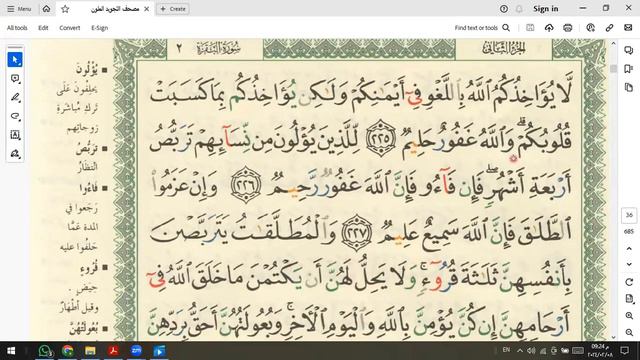The image size is (640, 360).
Task: Click the page display settings icon
Action: click(629, 299)
